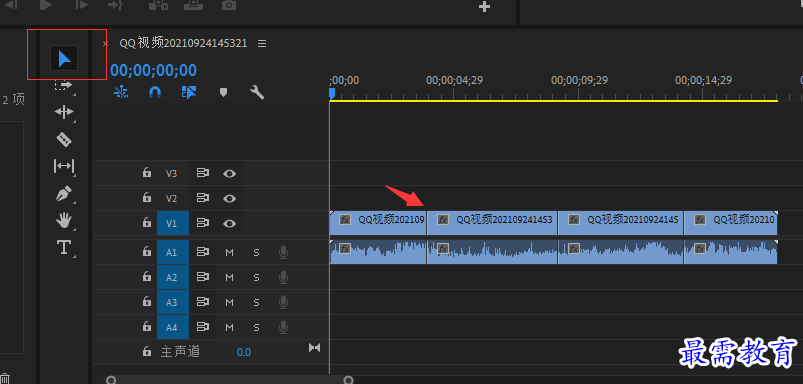
Task: Select the first video clip on V1
Action: 378,223
